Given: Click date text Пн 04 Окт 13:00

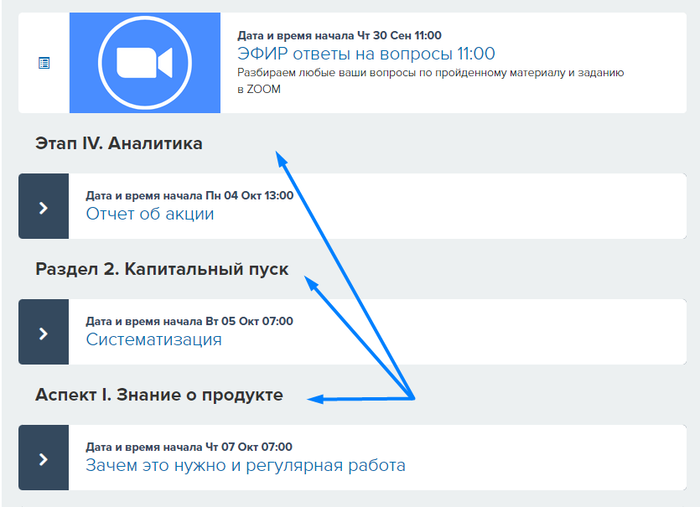Looking at the screenshot, I should tap(249, 195).
